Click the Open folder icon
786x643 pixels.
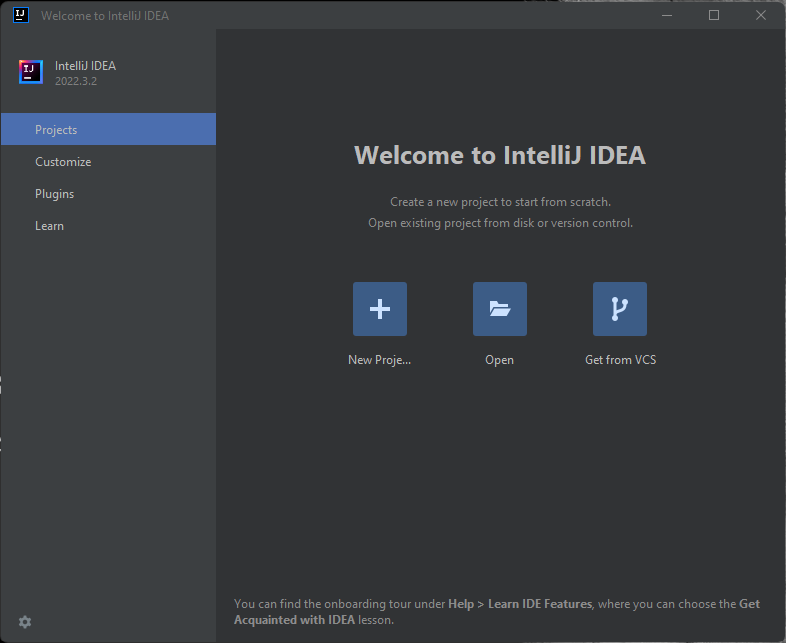point(500,309)
